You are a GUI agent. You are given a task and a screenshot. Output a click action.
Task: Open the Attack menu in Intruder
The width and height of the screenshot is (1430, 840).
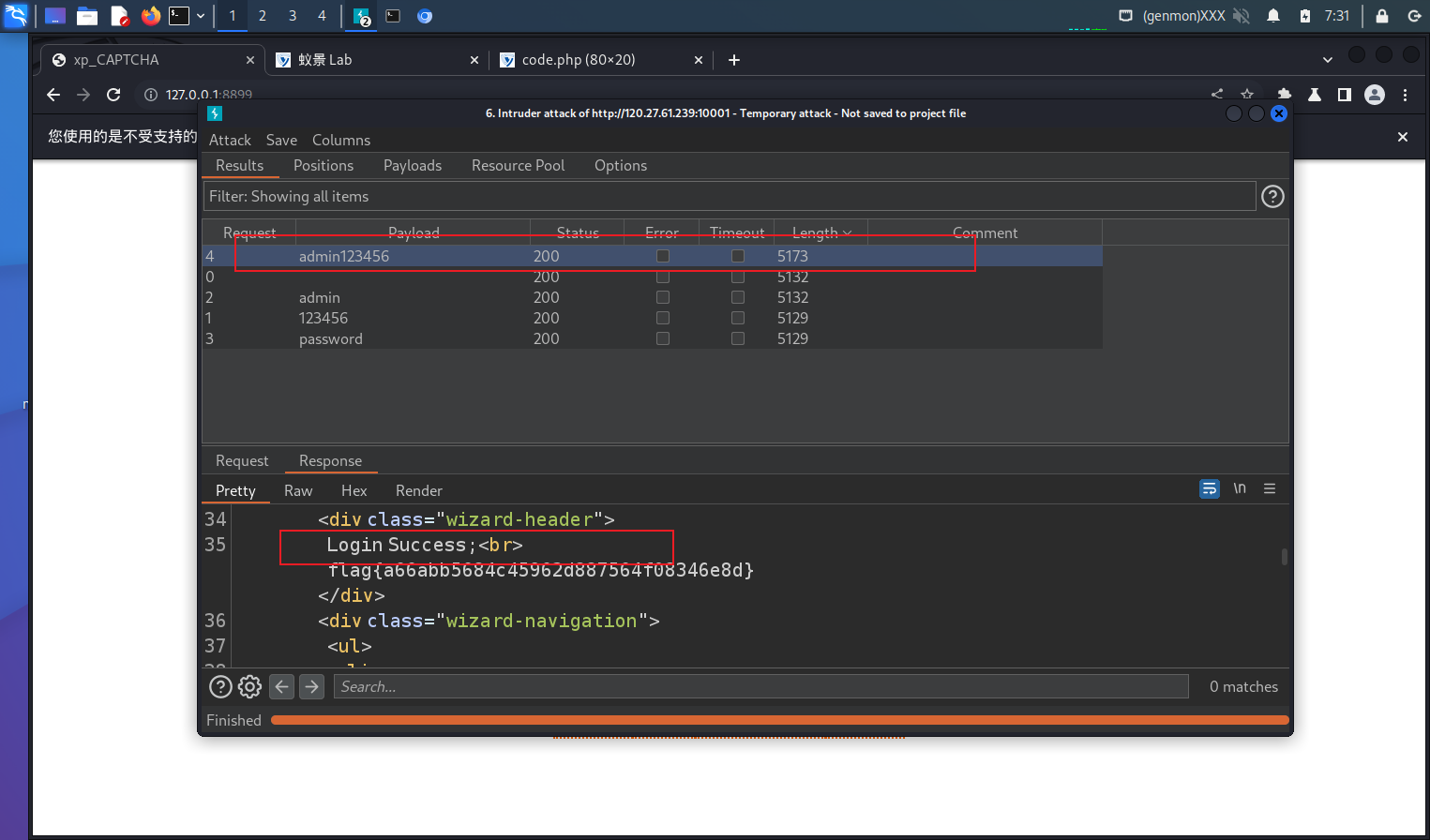(230, 140)
